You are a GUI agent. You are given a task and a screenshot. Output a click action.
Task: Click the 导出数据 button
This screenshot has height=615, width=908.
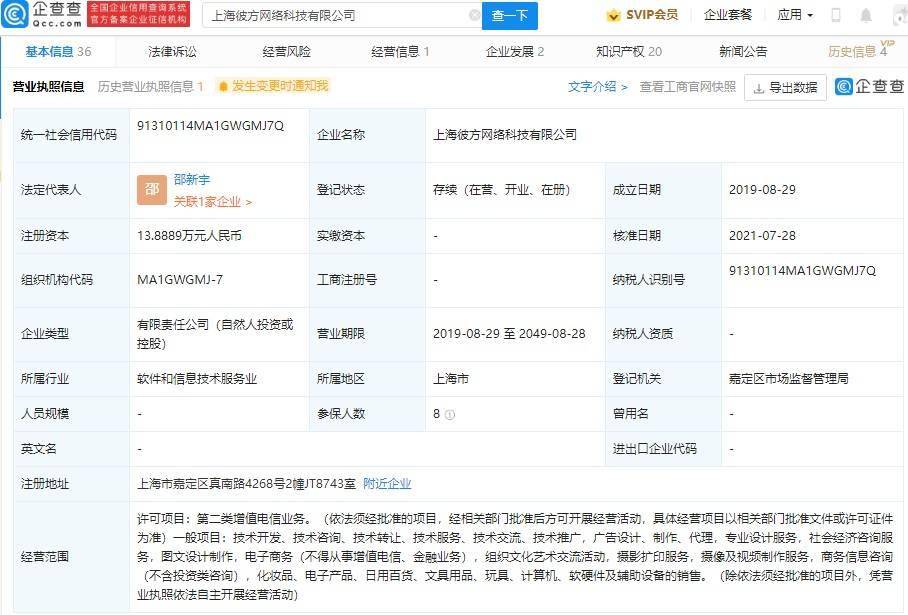pos(785,88)
